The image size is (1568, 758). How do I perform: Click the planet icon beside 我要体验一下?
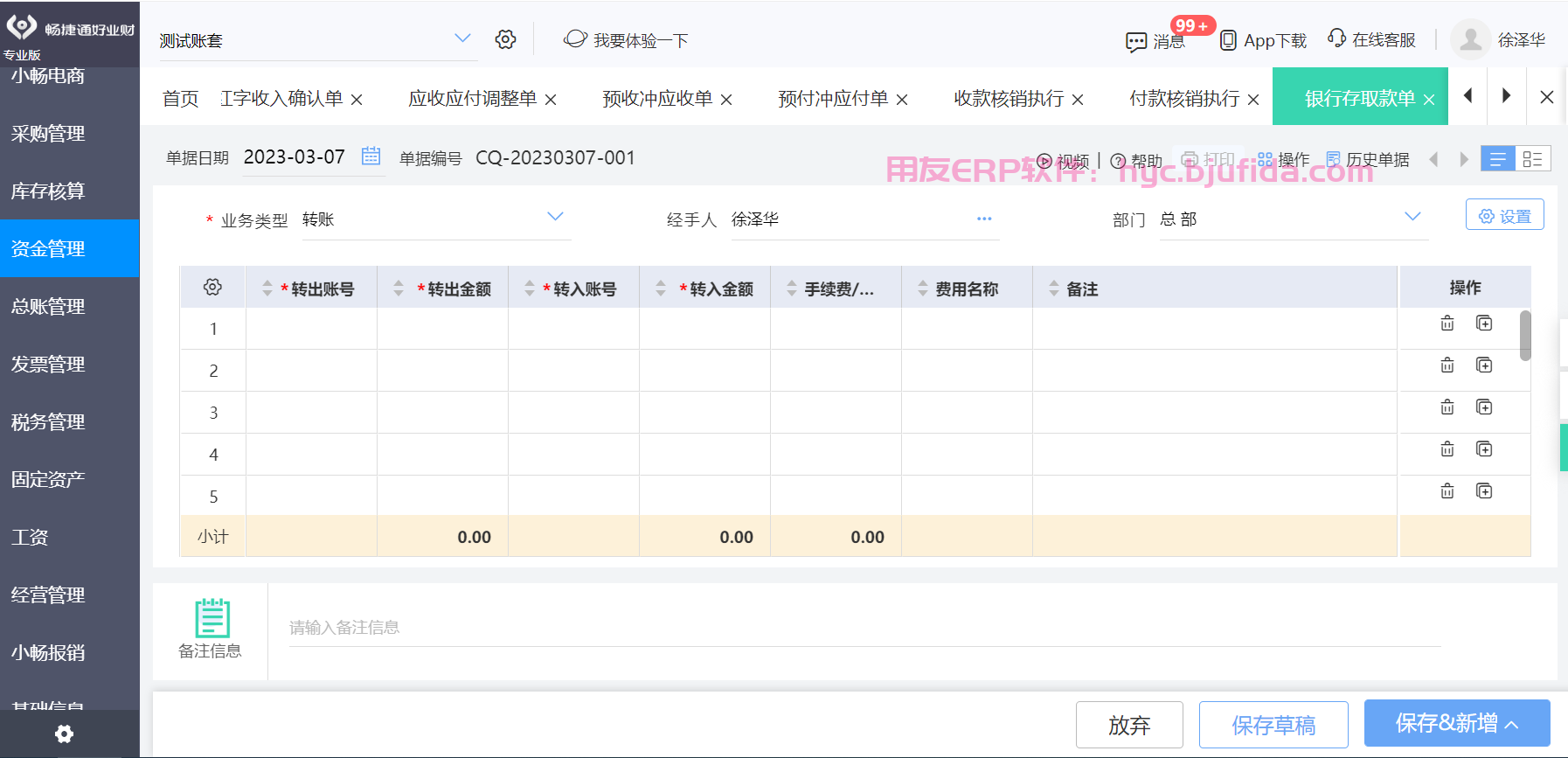(575, 38)
